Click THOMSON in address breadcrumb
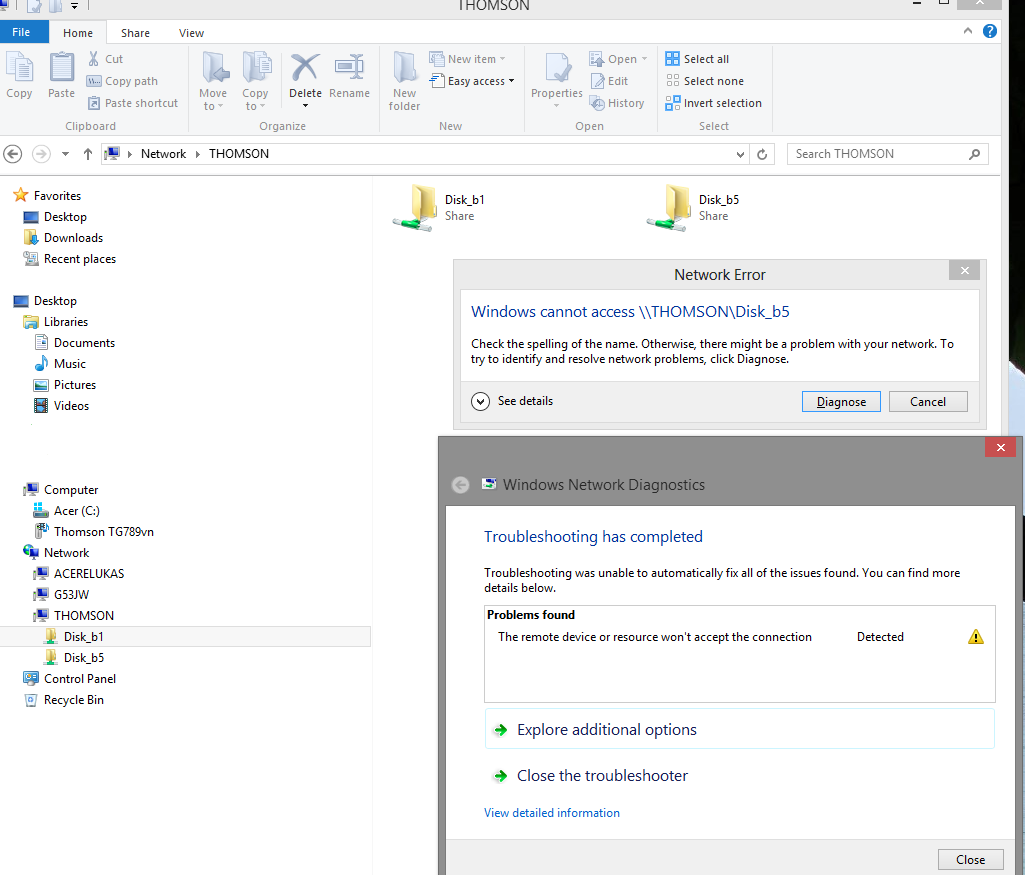The height and width of the screenshot is (875, 1025). click(x=239, y=154)
